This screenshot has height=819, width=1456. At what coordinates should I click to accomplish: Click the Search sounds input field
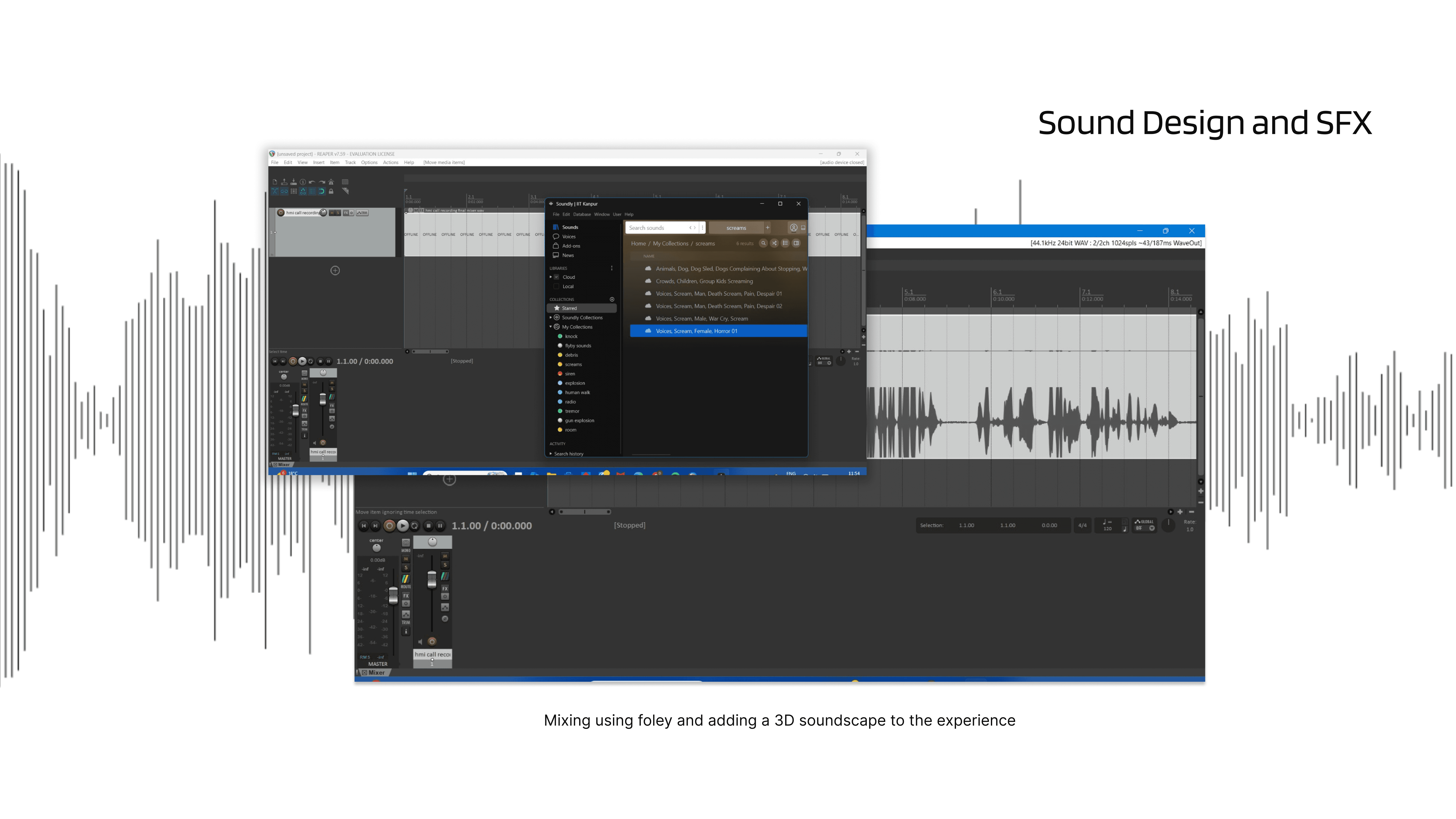tap(656, 228)
